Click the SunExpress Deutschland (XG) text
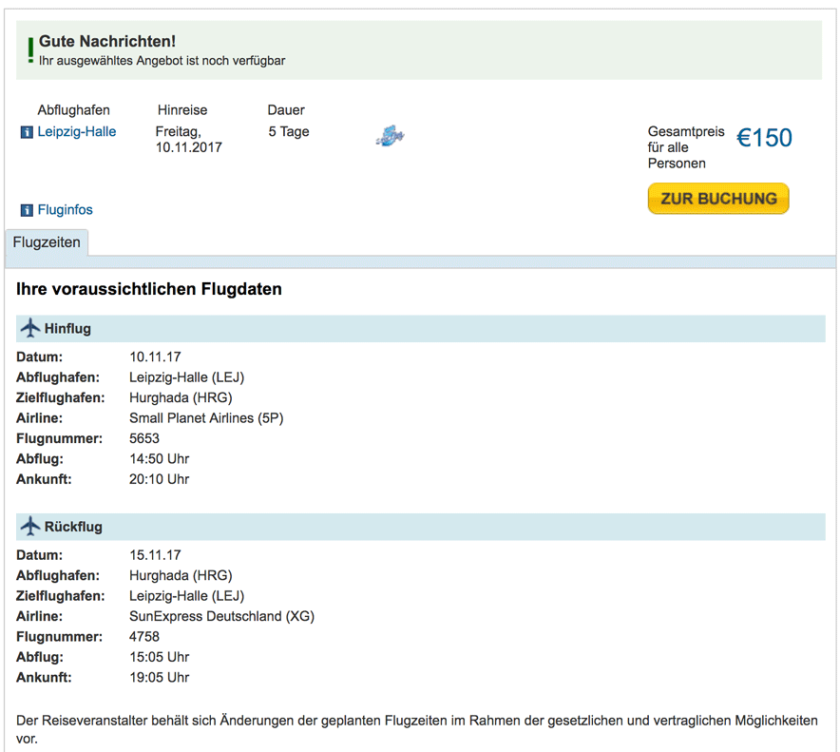The height and width of the screenshot is (752, 840). pos(221,616)
